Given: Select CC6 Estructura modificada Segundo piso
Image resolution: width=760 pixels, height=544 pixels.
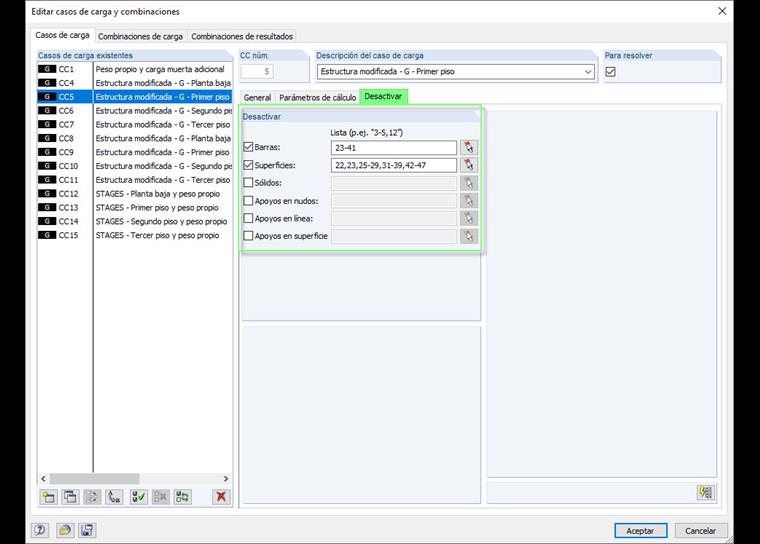Looking at the screenshot, I should (135, 111).
